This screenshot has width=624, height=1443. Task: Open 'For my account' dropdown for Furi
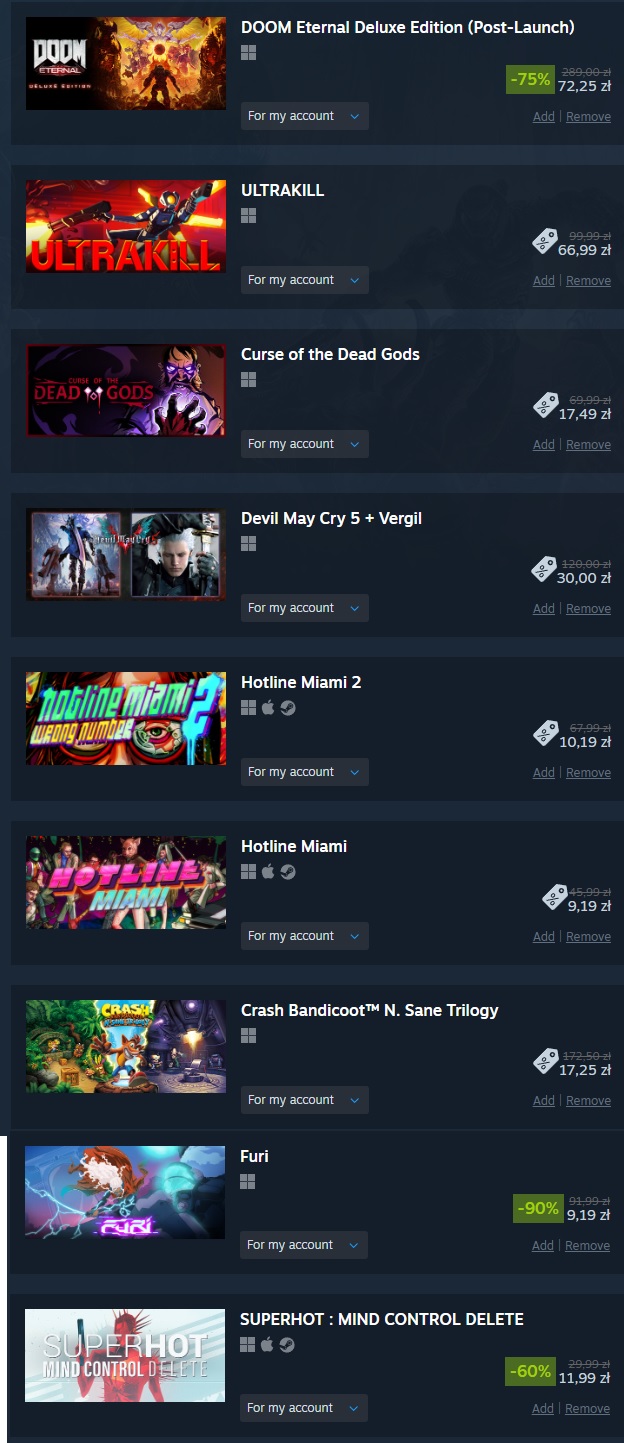303,1245
